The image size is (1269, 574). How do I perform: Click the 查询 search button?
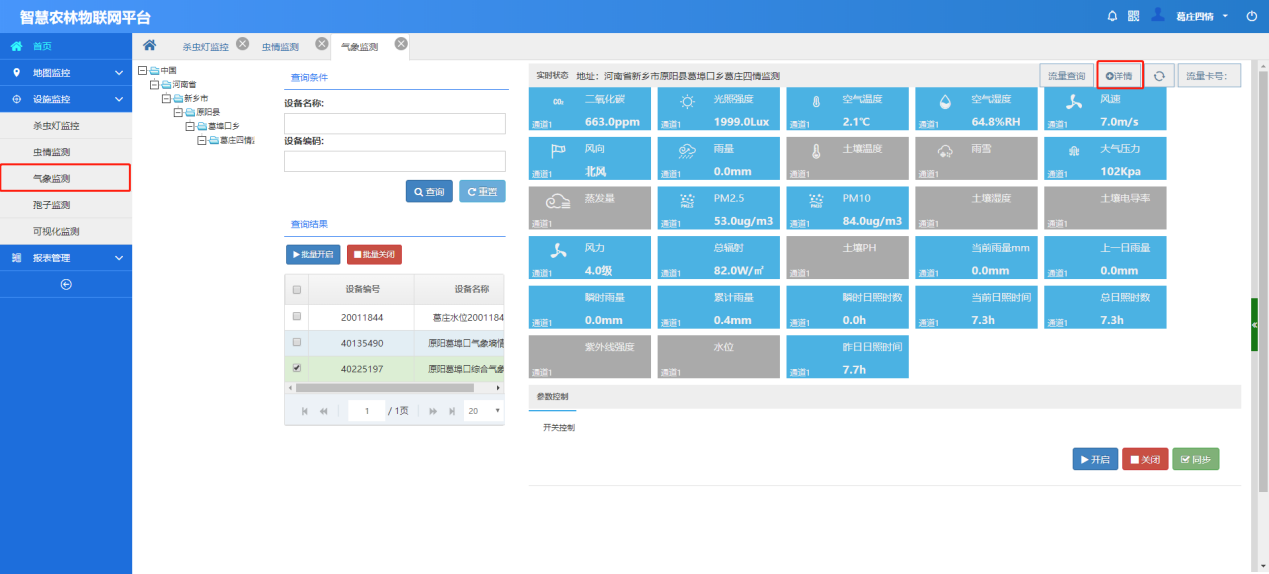(x=429, y=192)
